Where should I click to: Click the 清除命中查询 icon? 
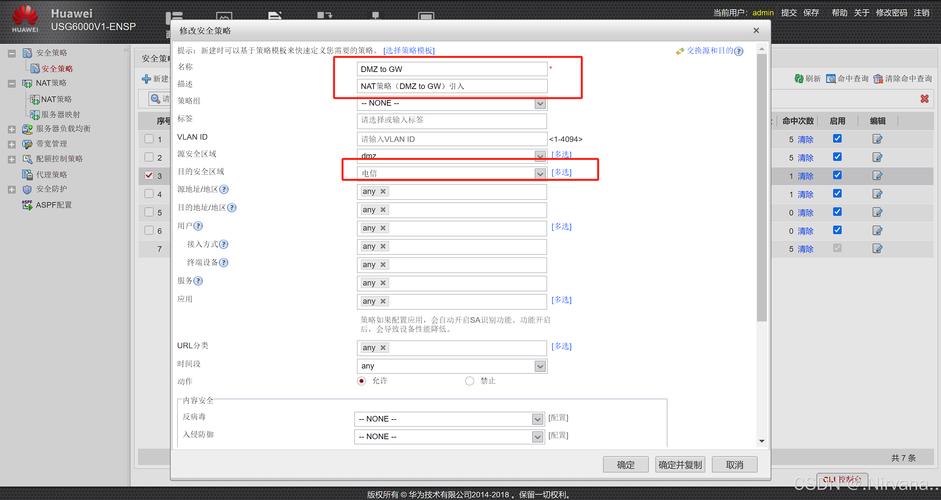coord(878,79)
